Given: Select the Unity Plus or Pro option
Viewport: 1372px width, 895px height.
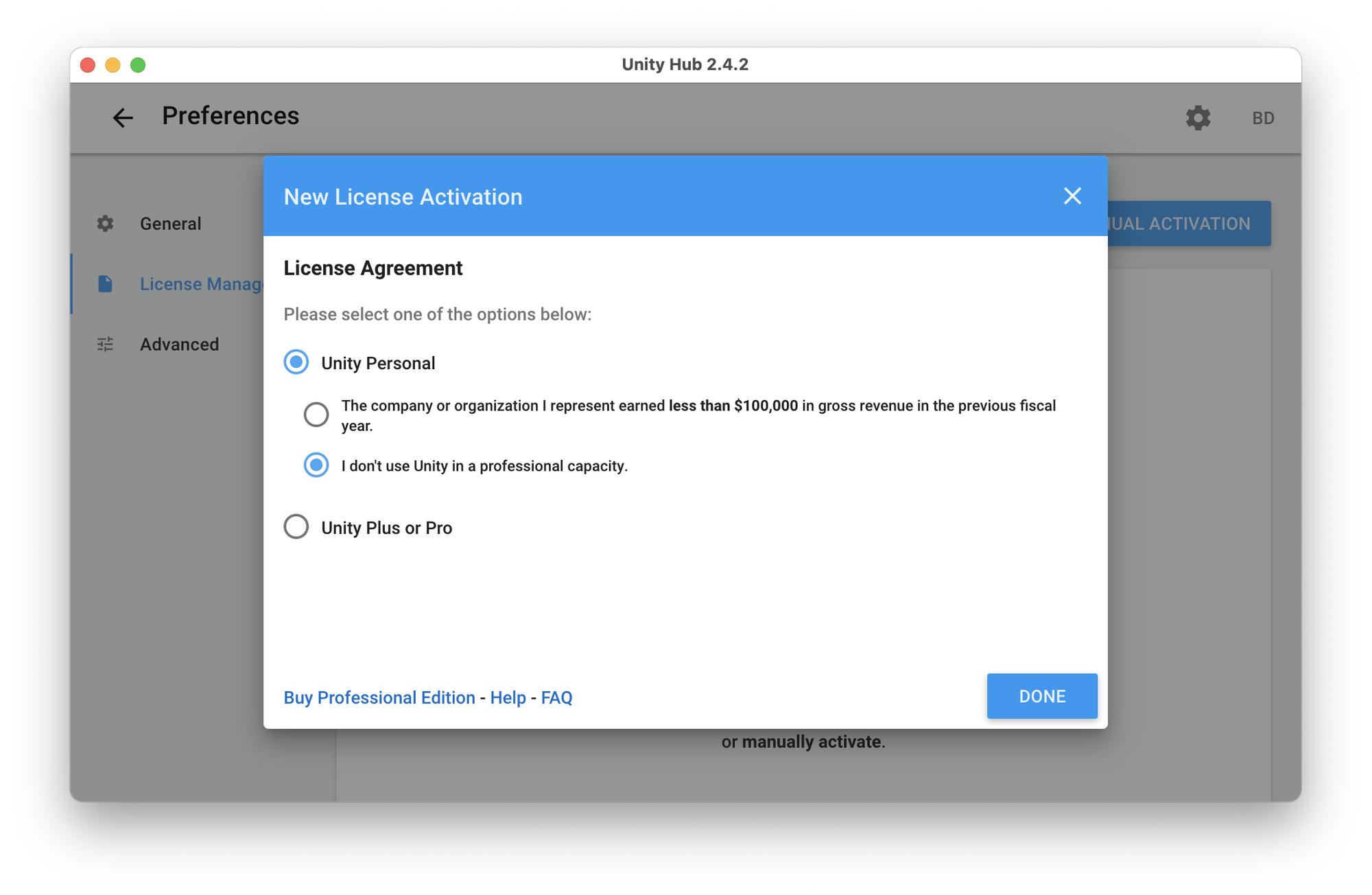Looking at the screenshot, I should 296,527.
